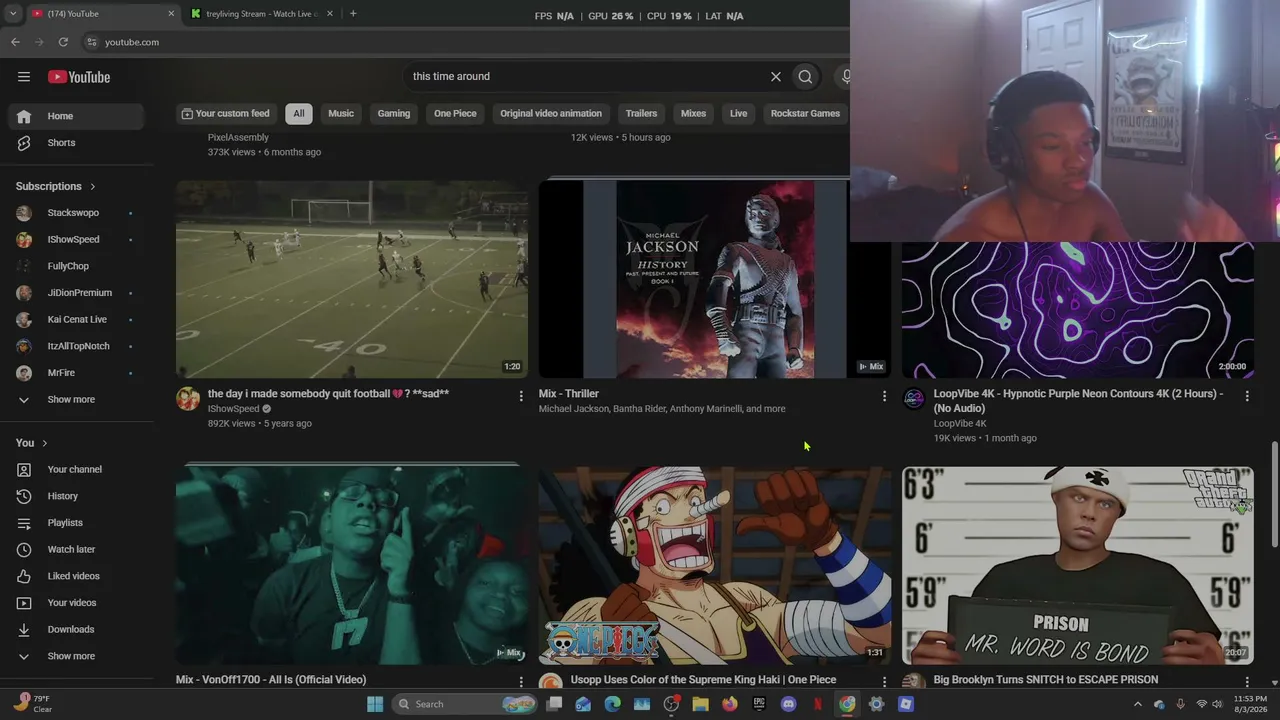Image resolution: width=1280 pixels, height=720 pixels.
Task: Open ItzAllTopNotch subscription channel
Action: point(76,346)
